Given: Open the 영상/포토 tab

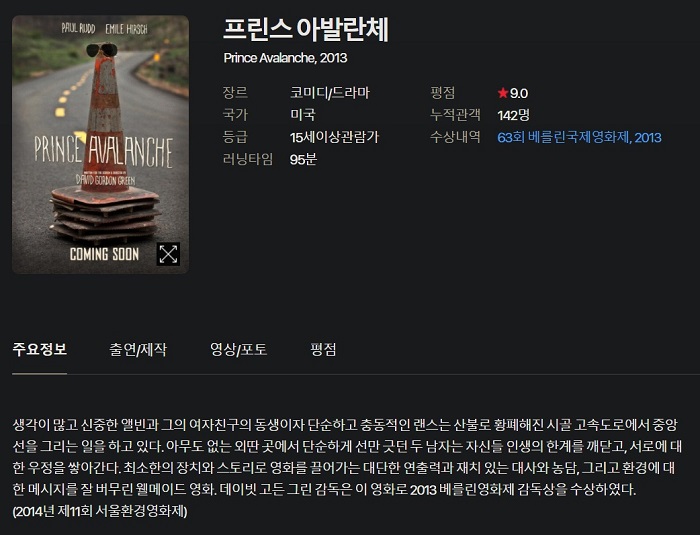Looking at the screenshot, I should (239, 349).
